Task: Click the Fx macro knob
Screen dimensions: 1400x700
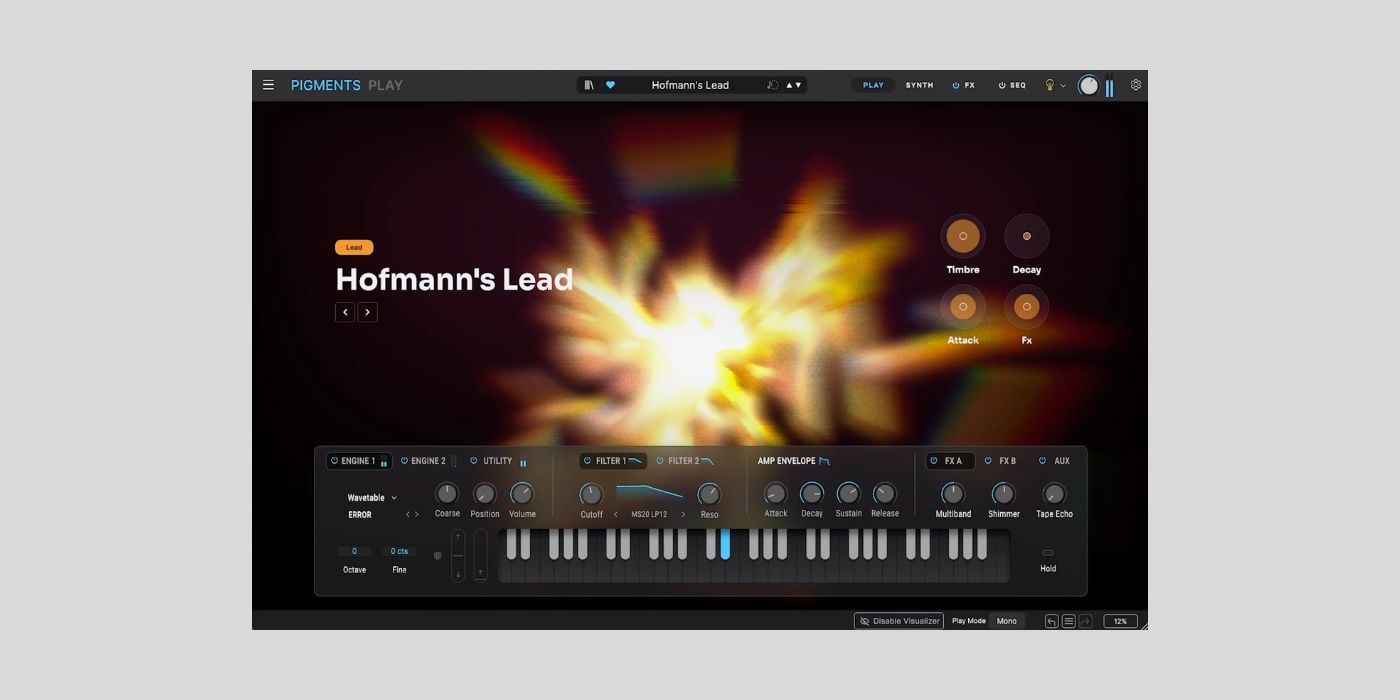Action: (1026, 307)
